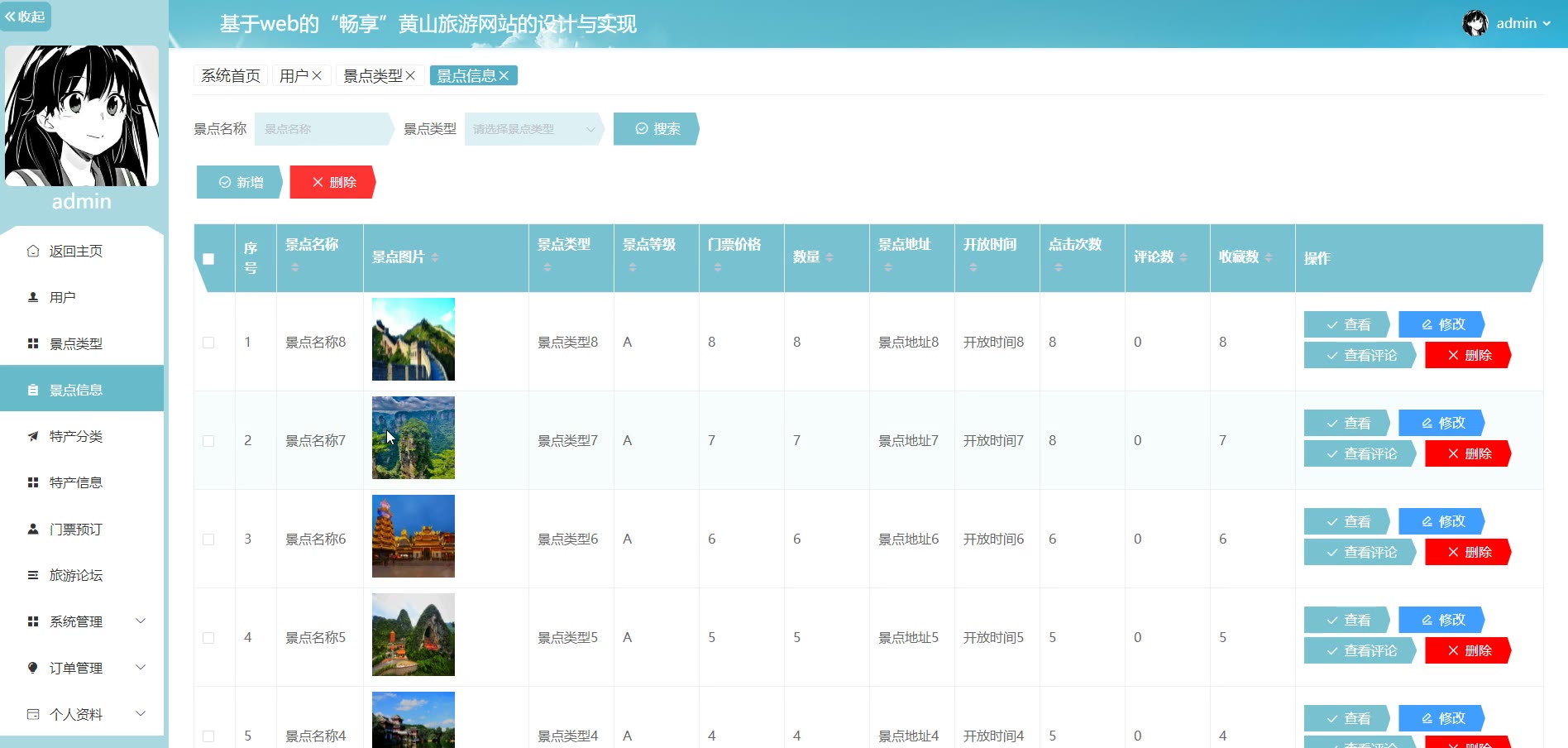Image resolution: width=1568 pixels, height=748 pixels.
Task: Sort by 景点图片 column arrows
Action: pos(435,257)
